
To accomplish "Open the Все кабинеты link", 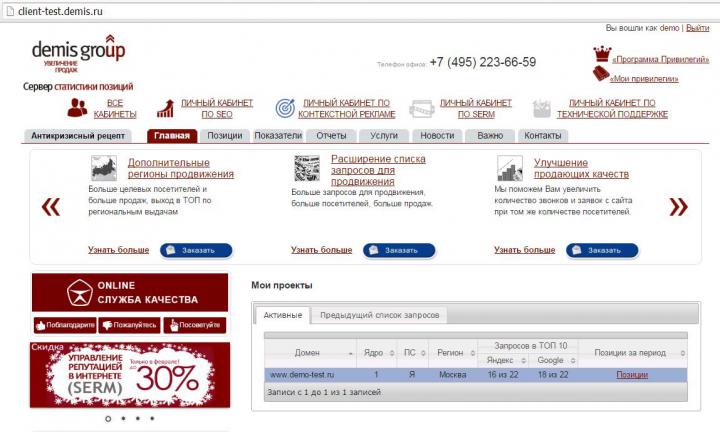I will pos(115,109).
